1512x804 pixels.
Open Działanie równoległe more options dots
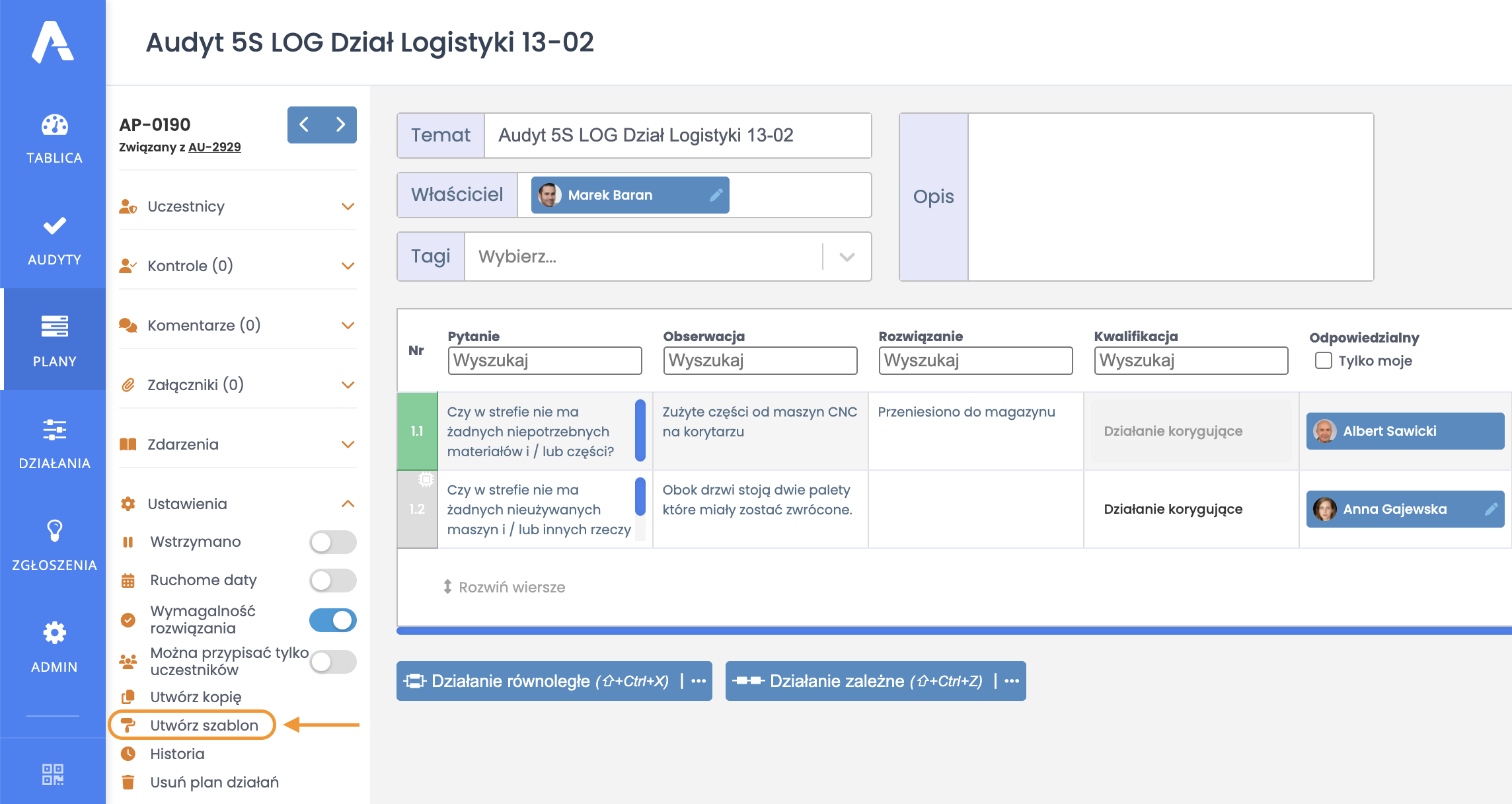coord(699,681)
